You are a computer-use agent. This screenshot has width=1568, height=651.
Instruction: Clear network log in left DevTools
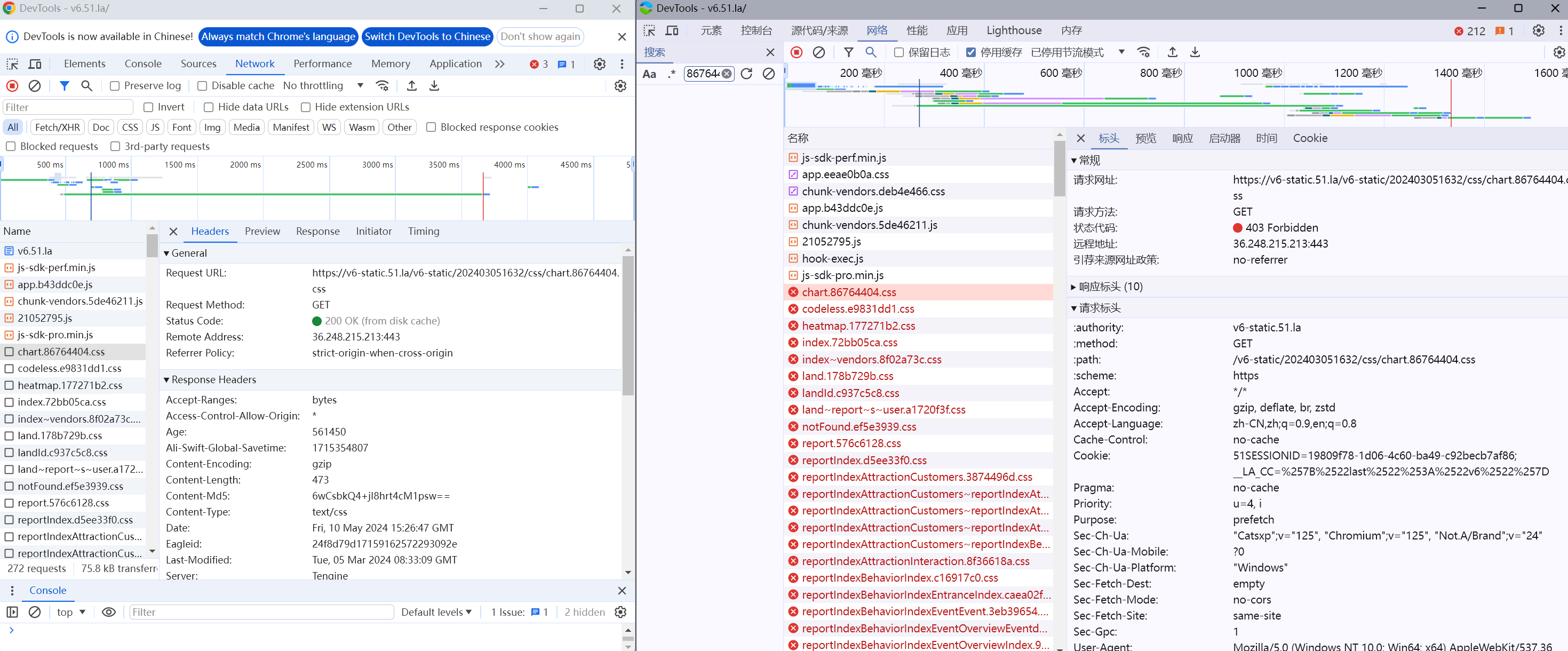click(35, 86)
